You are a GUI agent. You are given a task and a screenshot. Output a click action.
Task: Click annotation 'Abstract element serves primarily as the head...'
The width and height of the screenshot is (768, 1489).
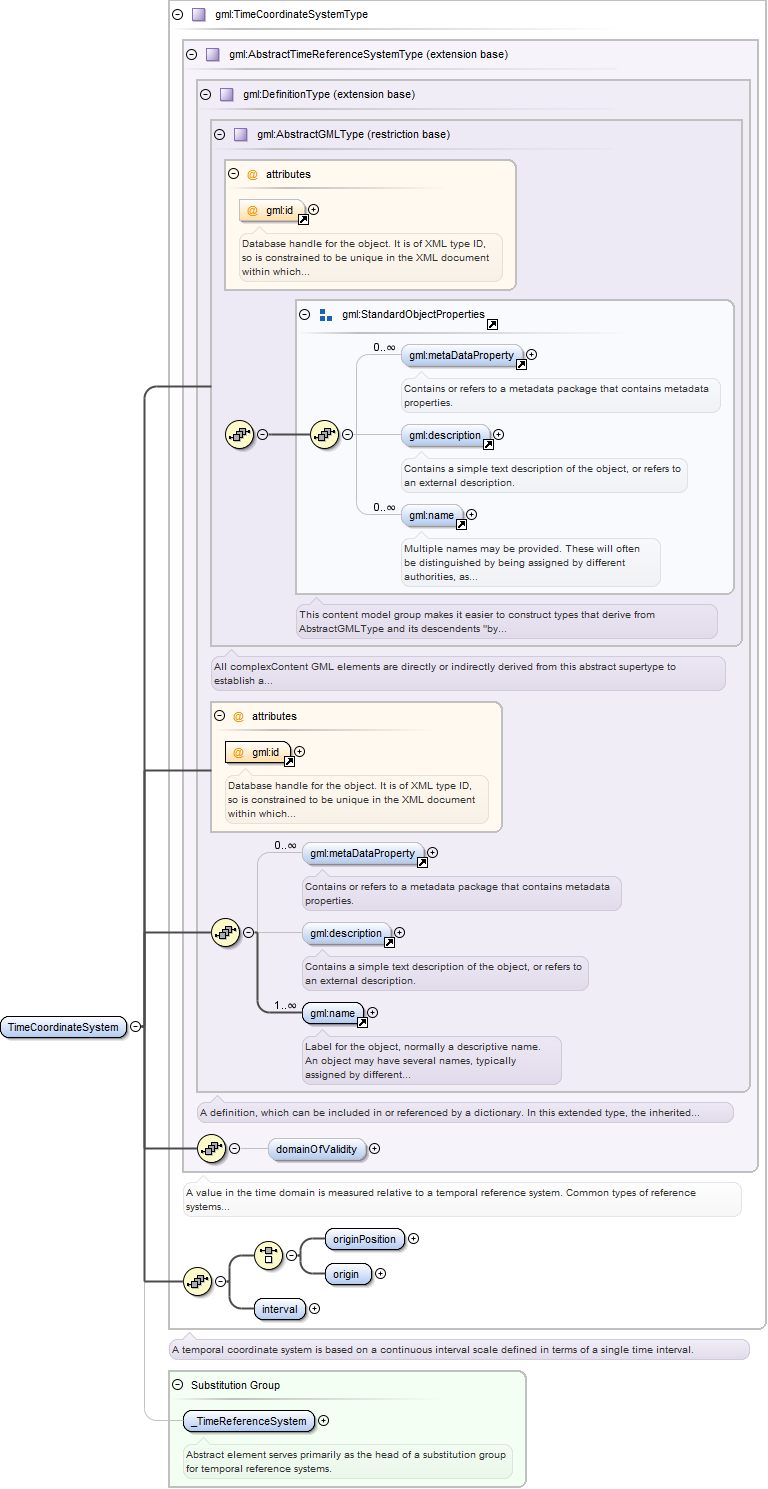(x=346, y=1462)
